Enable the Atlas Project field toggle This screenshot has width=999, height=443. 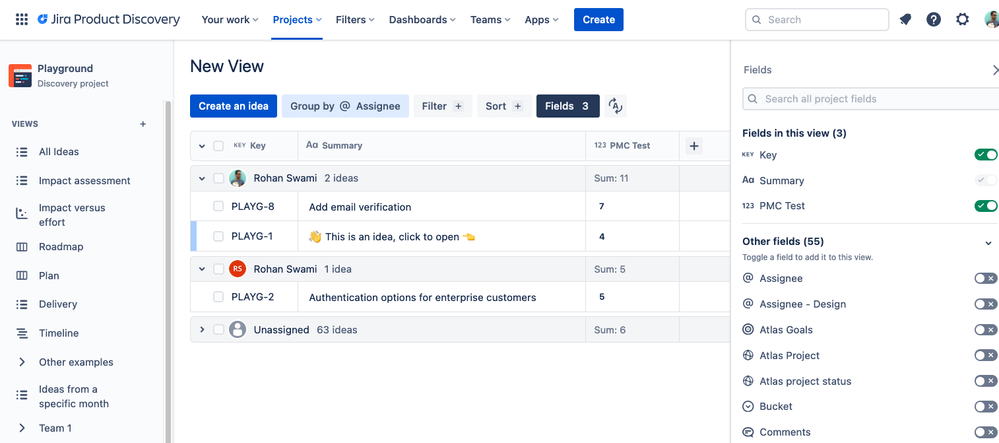pos(986,355)
